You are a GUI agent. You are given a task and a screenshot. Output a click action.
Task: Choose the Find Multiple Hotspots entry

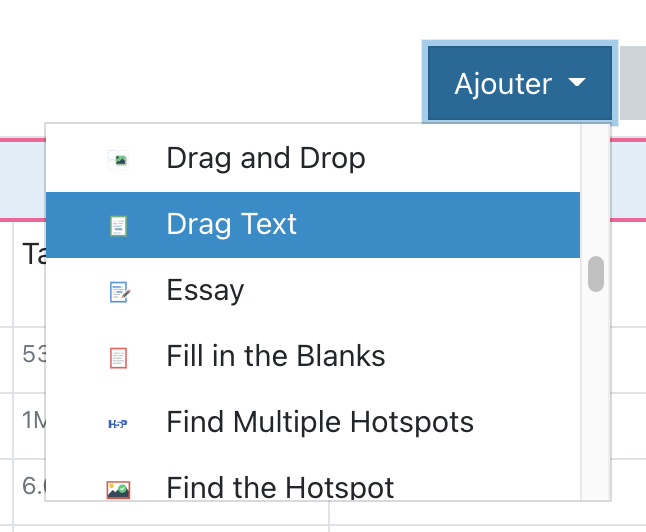point(320,423)
